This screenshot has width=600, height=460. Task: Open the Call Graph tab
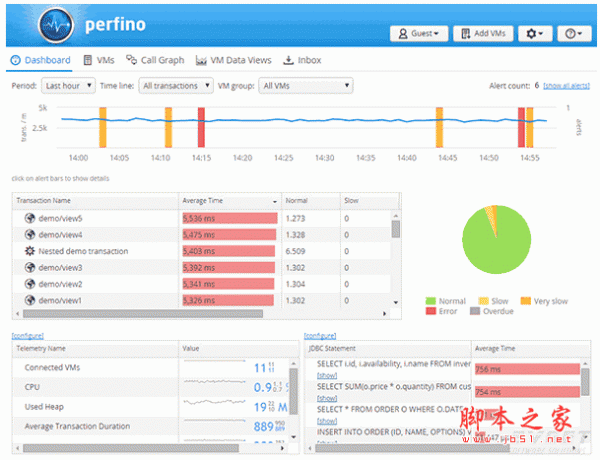coord(155,60)
